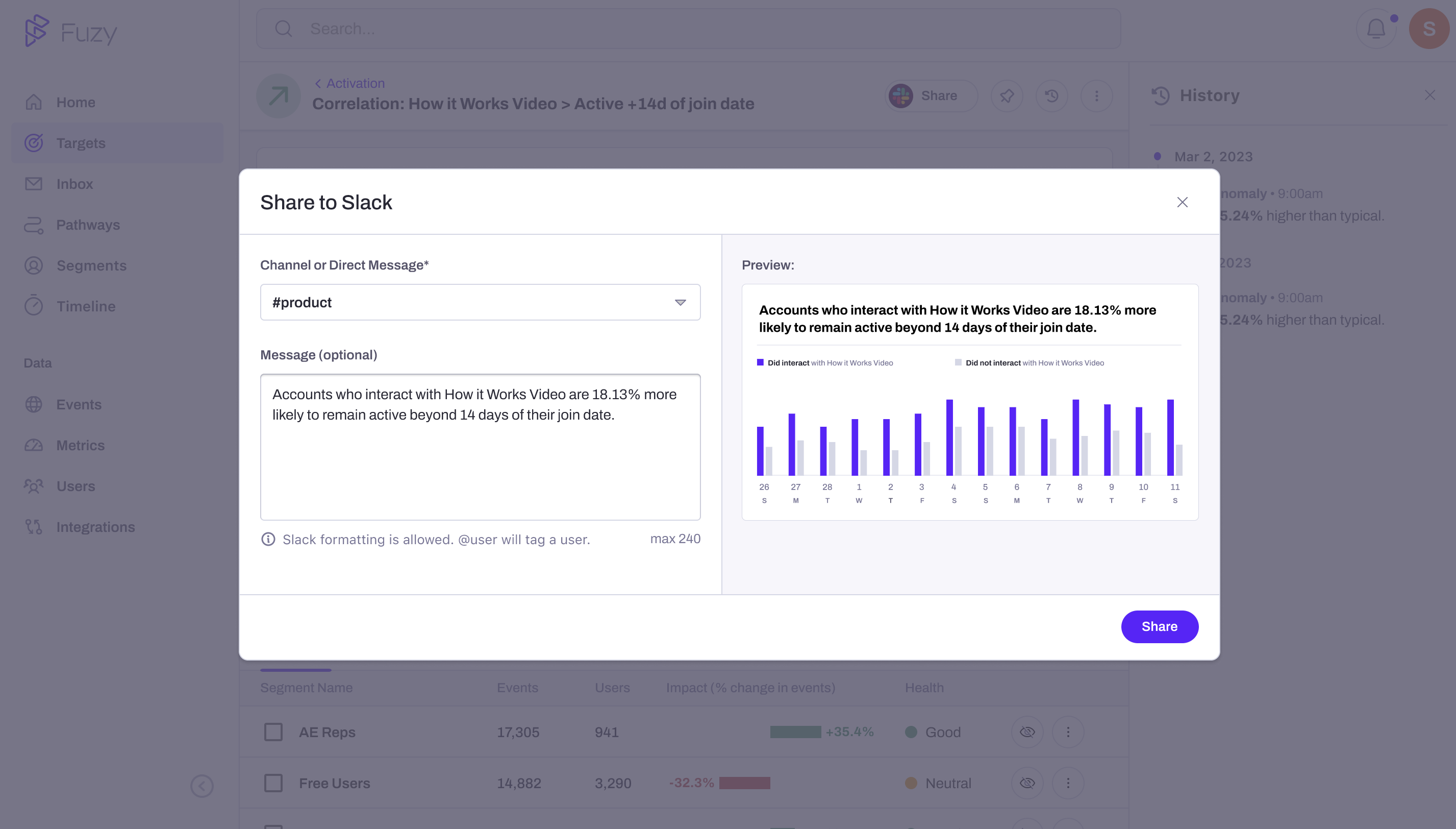Click the Did interact purple legend swatch
The image size is (1456, 829).
(760, 362)
